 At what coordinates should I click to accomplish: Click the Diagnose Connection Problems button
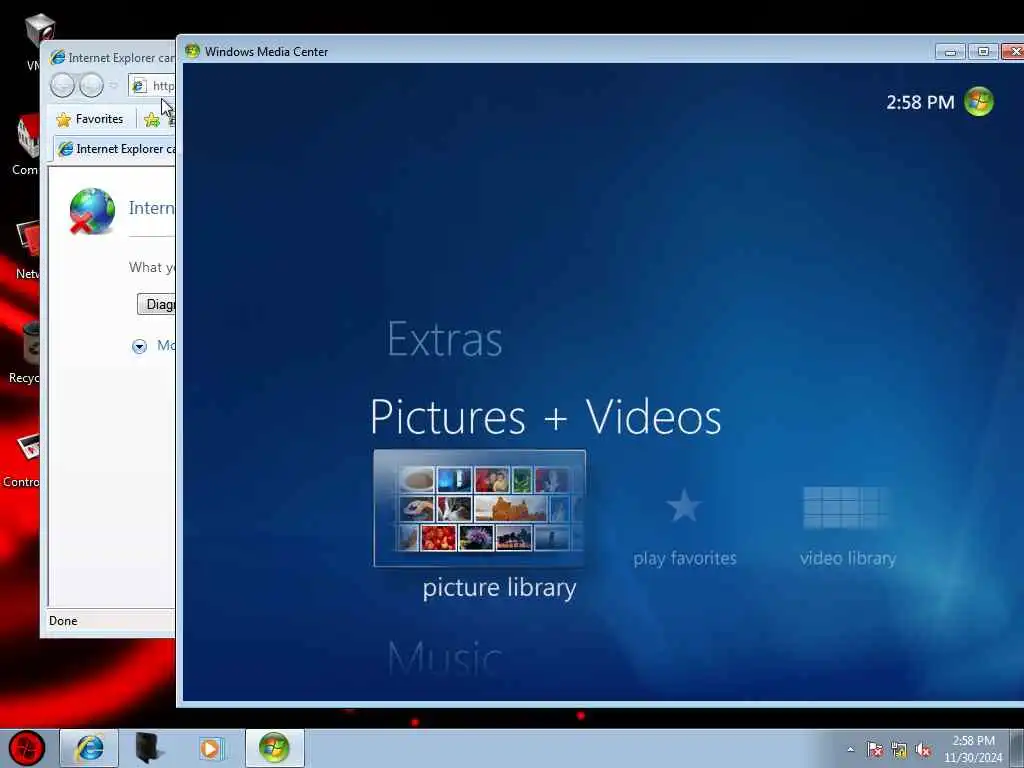point(156,304)
